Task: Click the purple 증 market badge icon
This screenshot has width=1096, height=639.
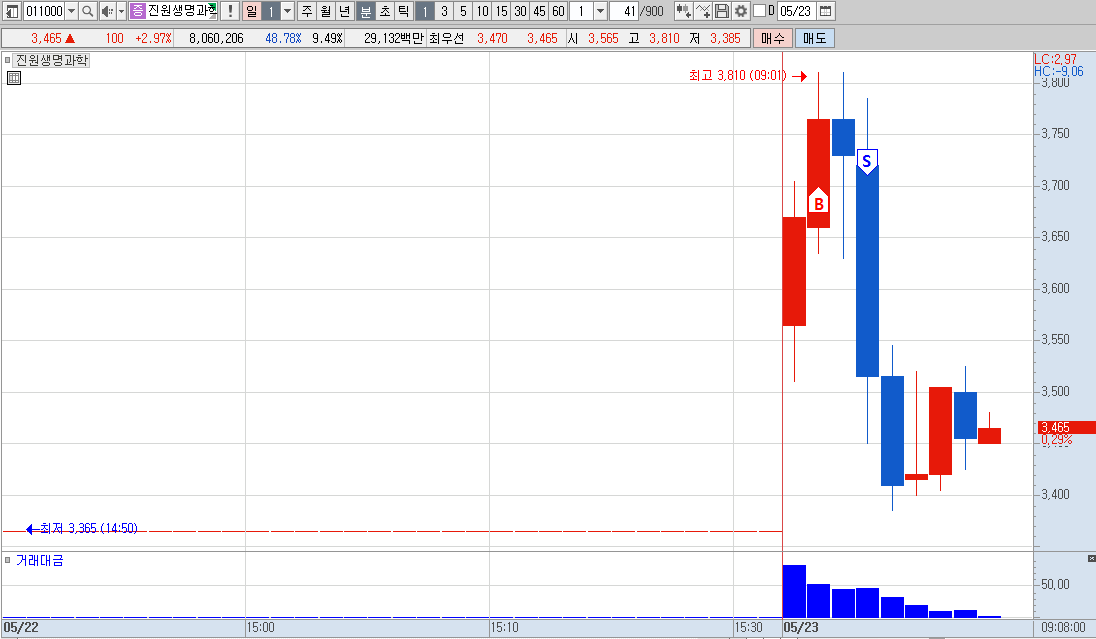Action: coord(137,11)
